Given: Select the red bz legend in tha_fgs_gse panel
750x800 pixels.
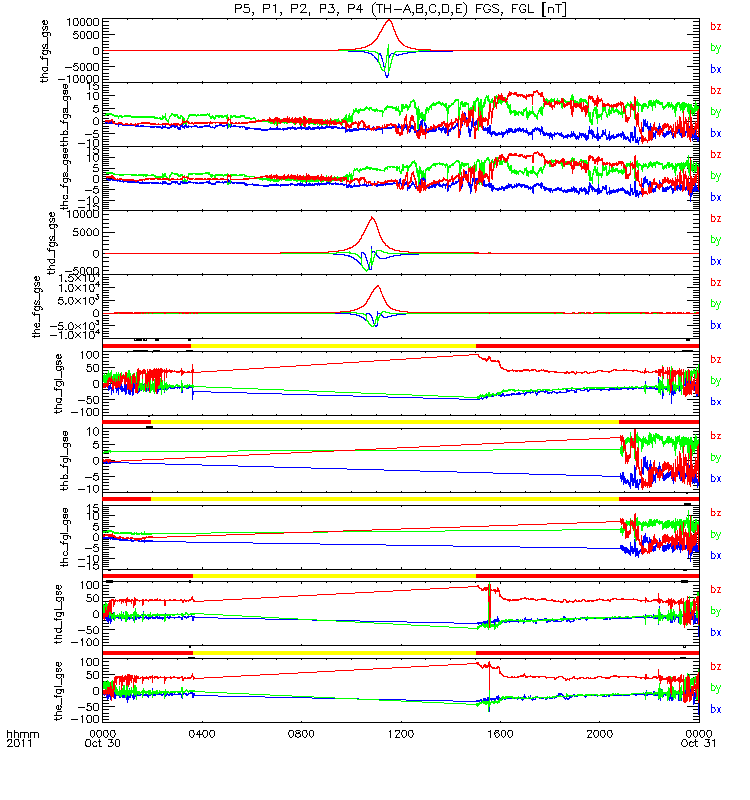Looking at the screenshot, I should pos(715,27).
